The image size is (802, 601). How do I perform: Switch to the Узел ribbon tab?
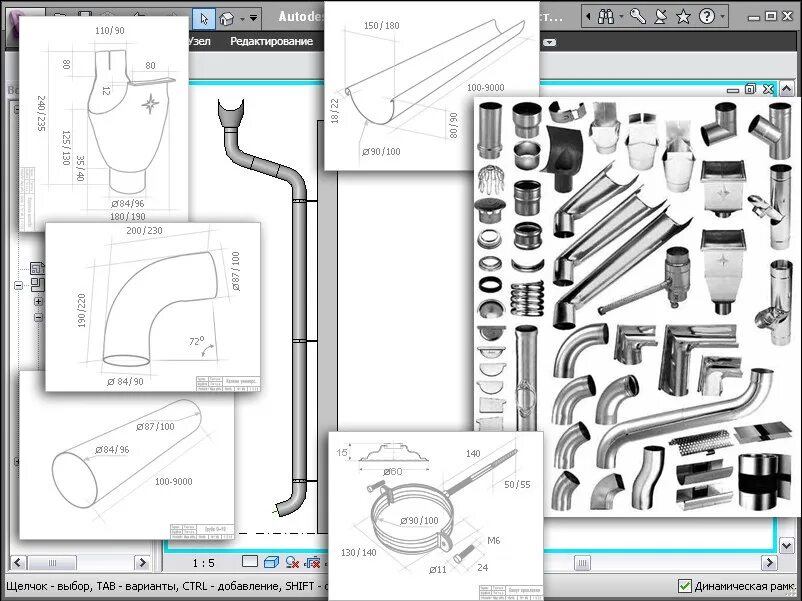[x=200, y=41]
